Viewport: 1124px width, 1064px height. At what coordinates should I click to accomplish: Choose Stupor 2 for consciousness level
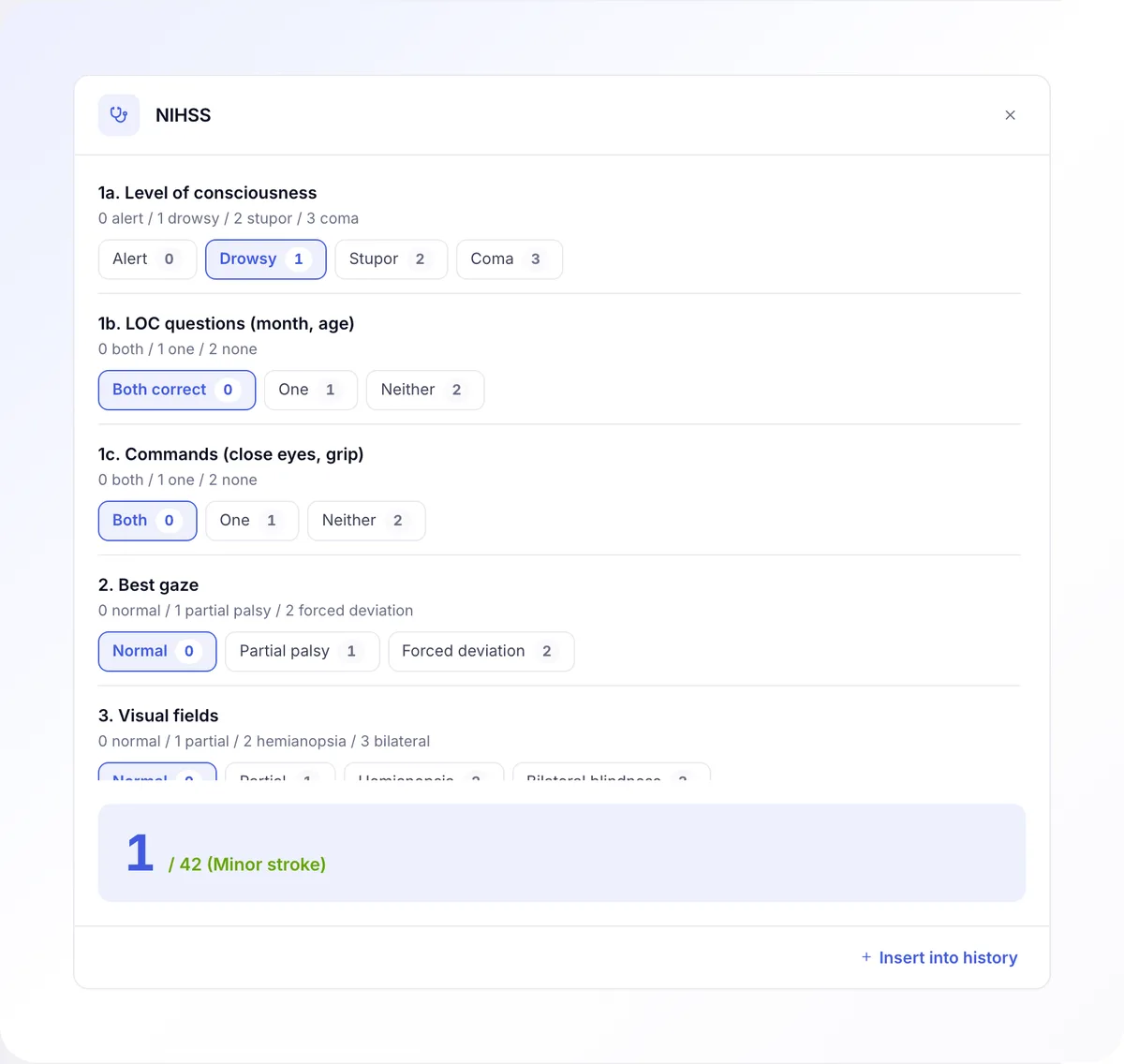point(392,259)
